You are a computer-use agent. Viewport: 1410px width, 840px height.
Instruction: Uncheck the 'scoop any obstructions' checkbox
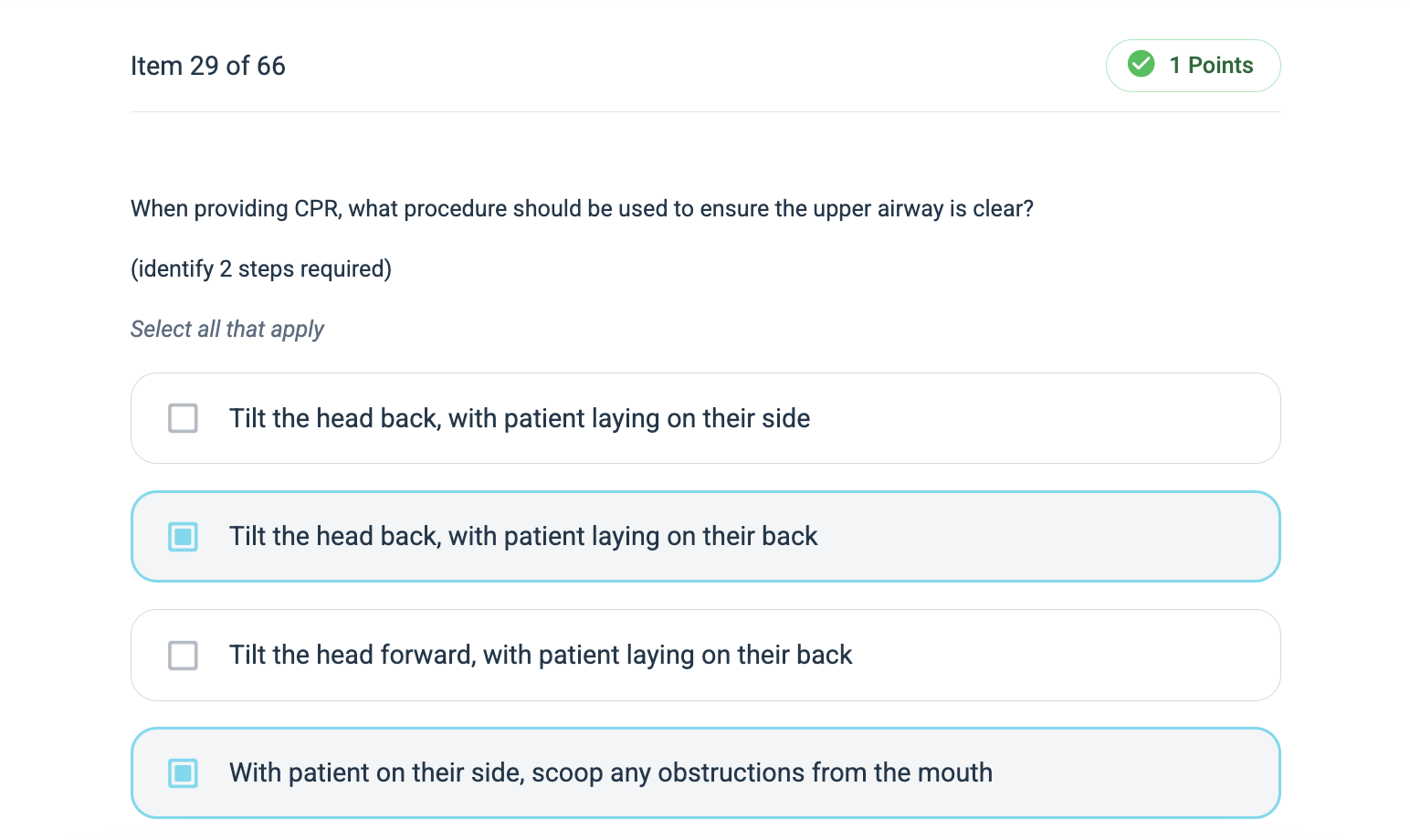point(183,772)
